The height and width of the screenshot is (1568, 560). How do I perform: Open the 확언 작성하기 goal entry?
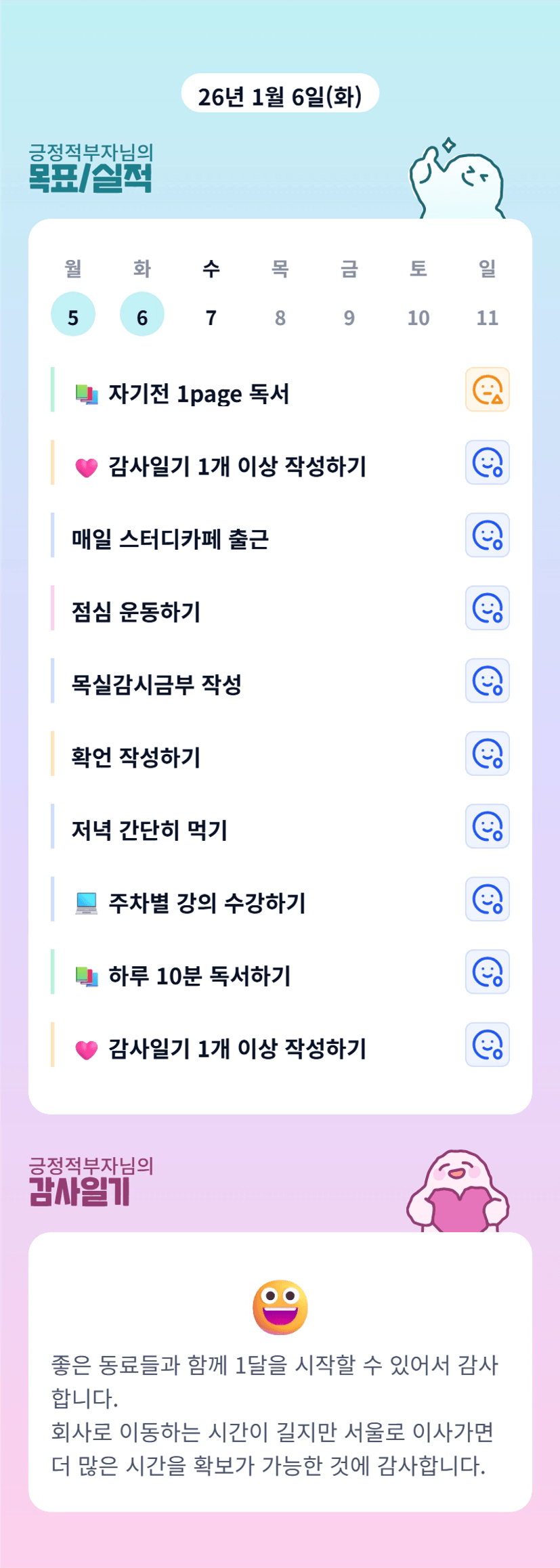[136, 758]
